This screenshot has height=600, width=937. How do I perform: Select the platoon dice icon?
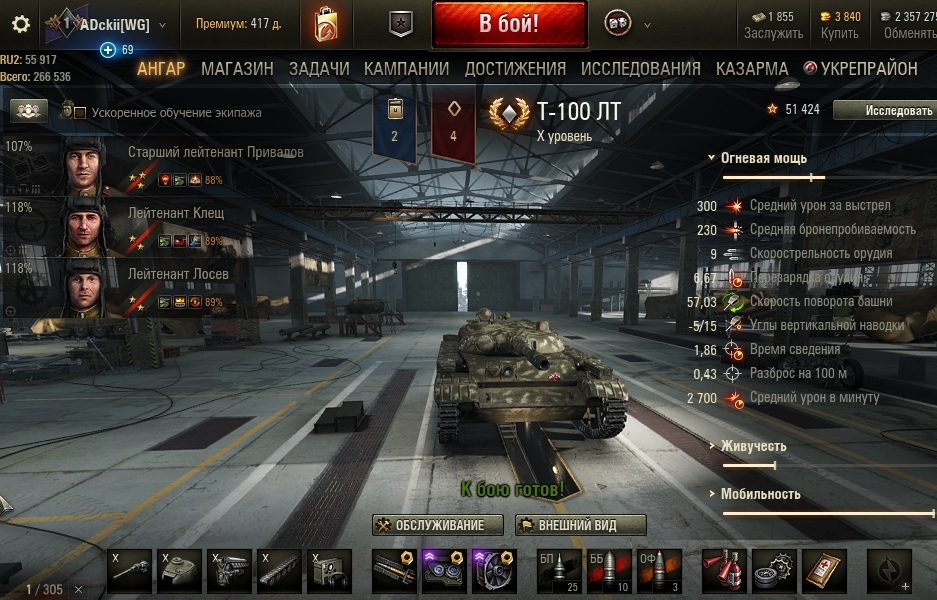(617, 24)
